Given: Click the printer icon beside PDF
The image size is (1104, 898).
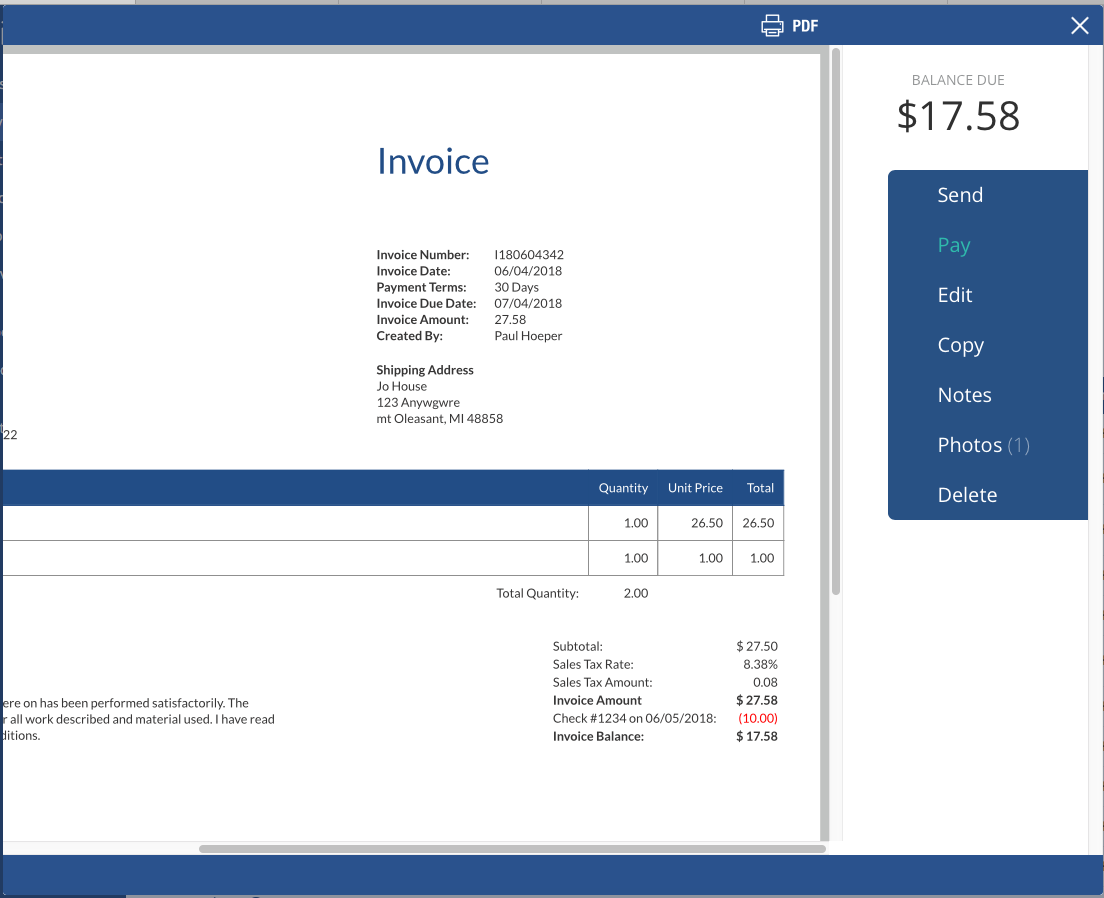Looking at the screenshot, I should coord(772,26).
